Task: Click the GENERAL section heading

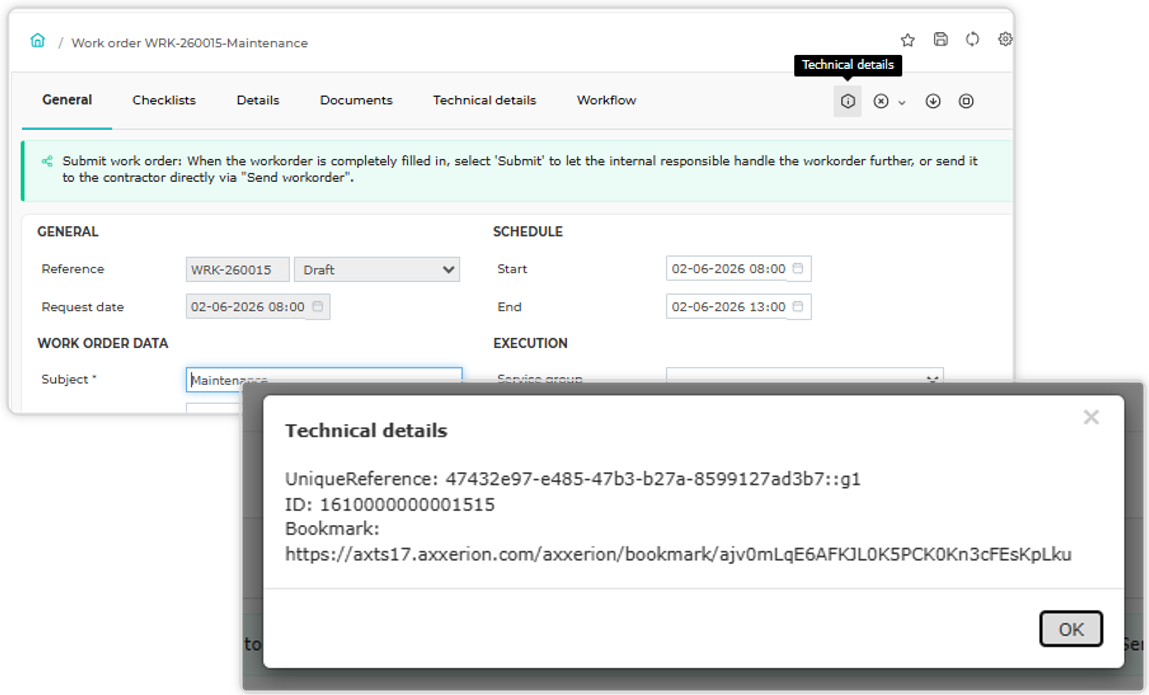Action: (x=67, y=232)
